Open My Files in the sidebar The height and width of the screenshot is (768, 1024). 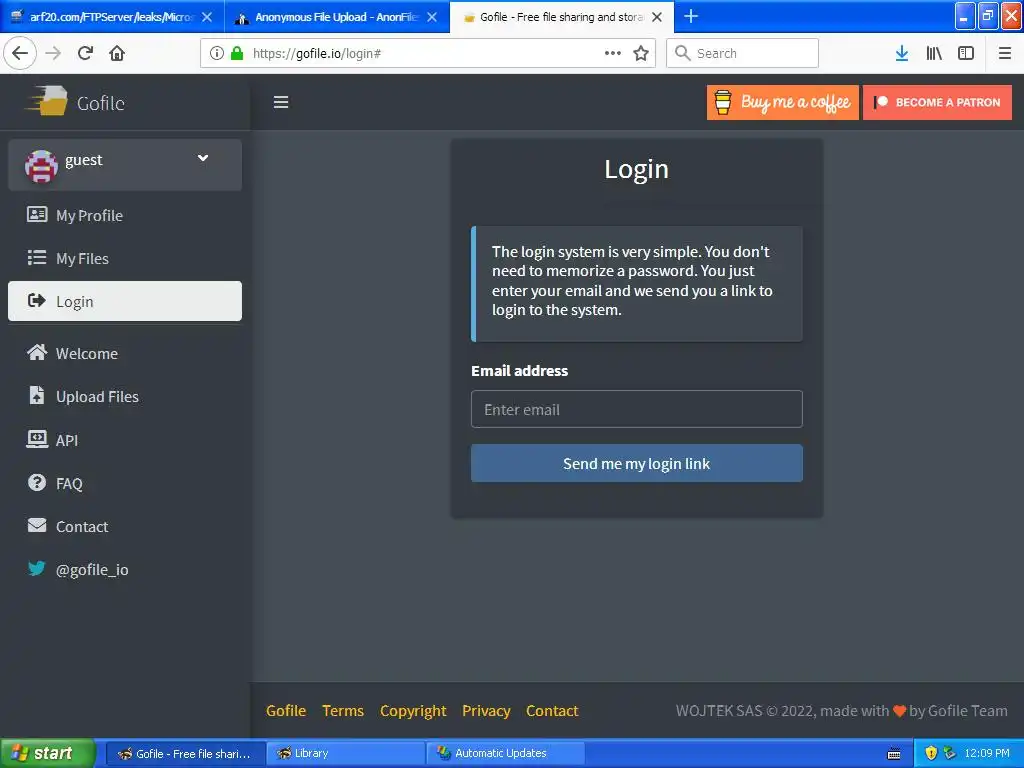coord(125,258)
